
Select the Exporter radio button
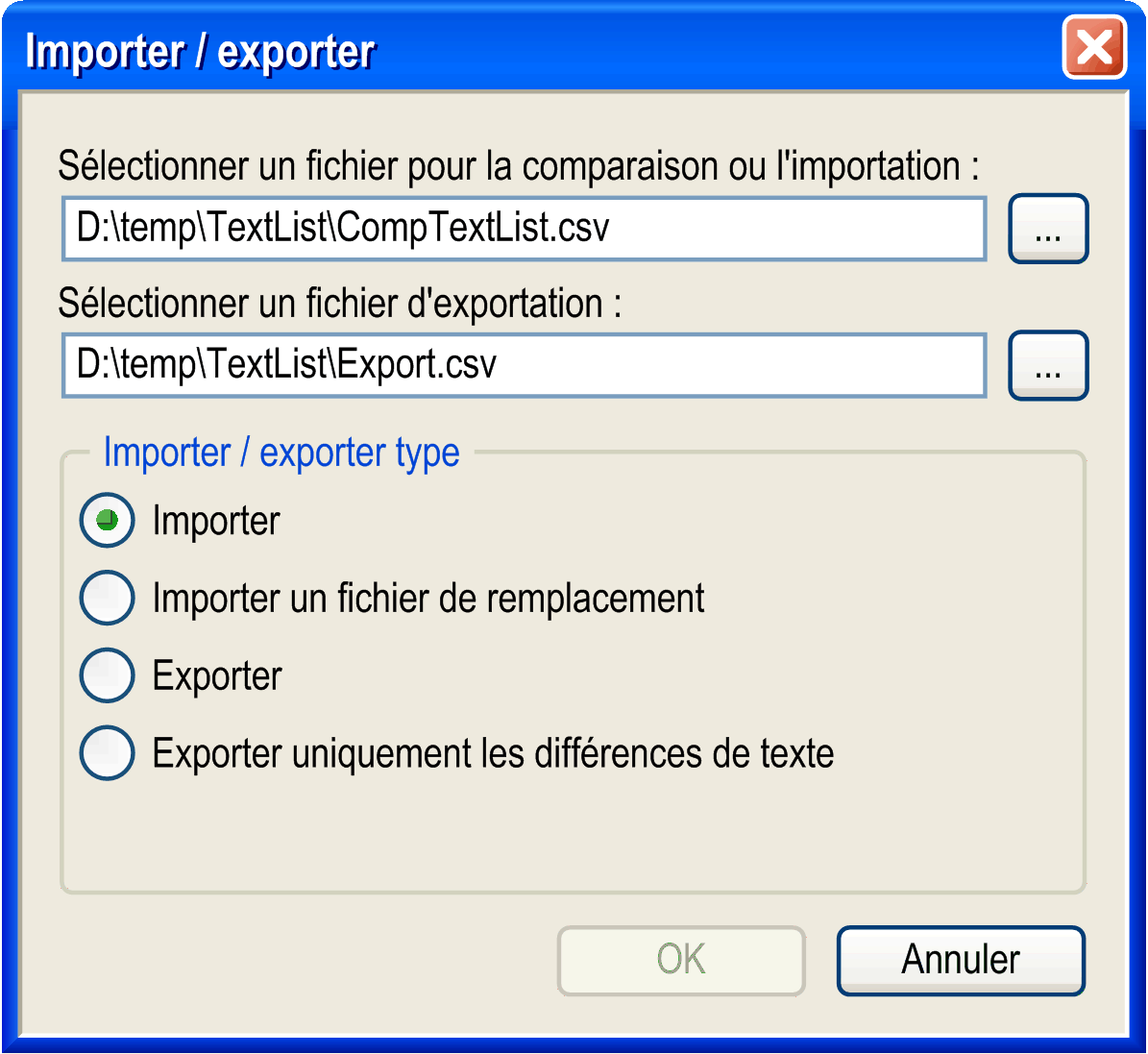coord(107,675)
